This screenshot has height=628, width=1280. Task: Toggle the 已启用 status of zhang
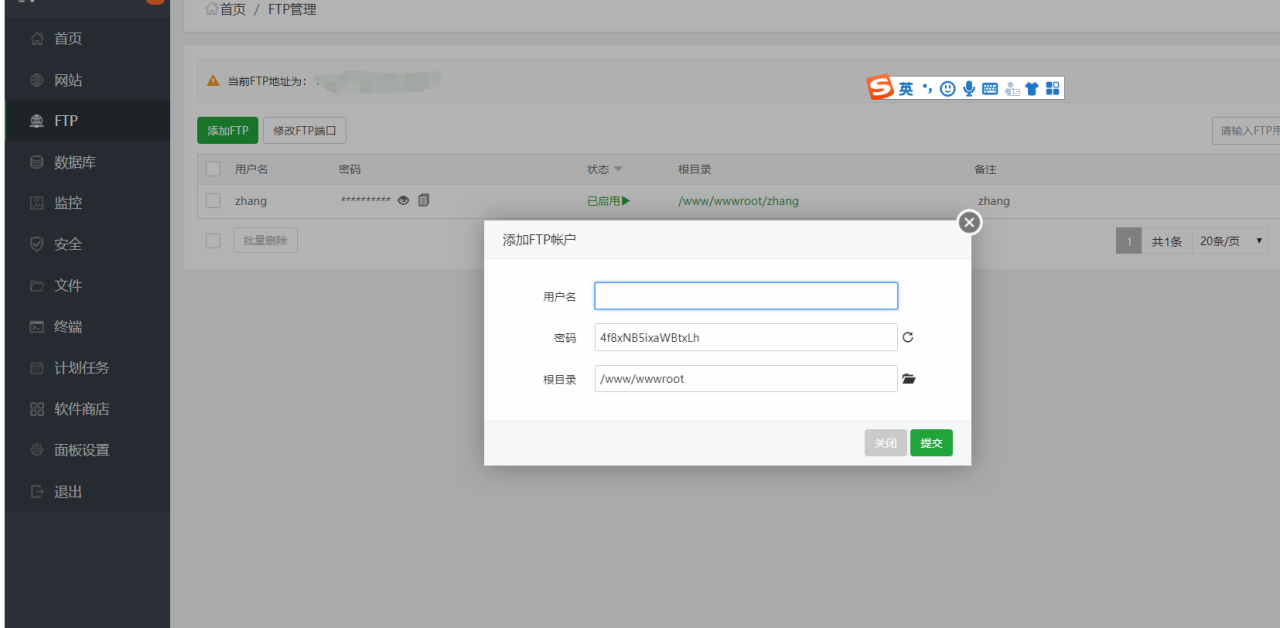point(608,201)
